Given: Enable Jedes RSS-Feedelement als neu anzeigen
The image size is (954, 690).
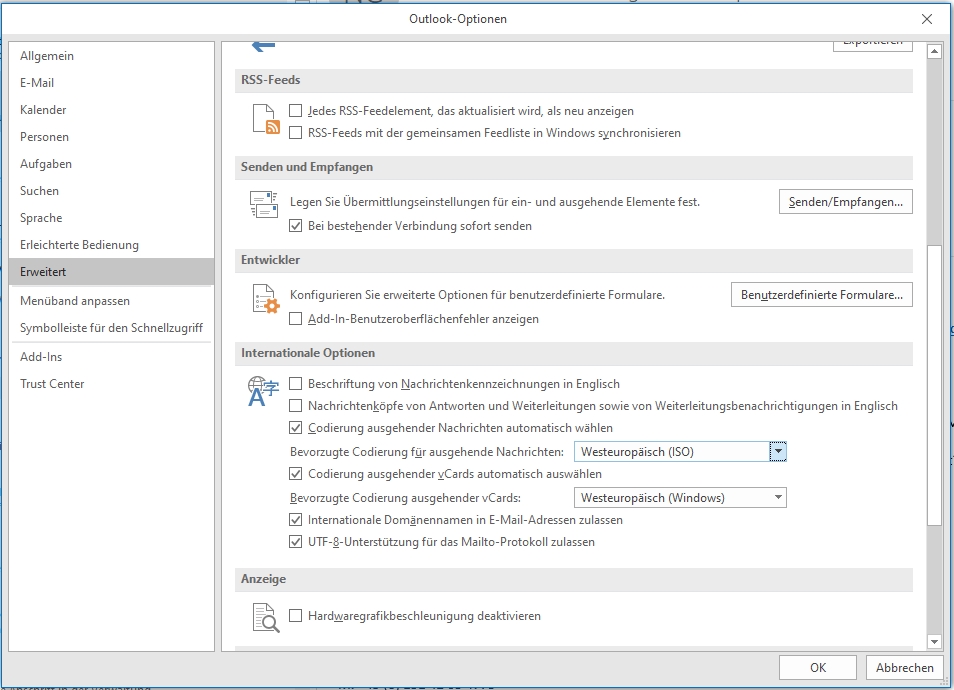Looking at the screenshot, I should click(296, 111).
